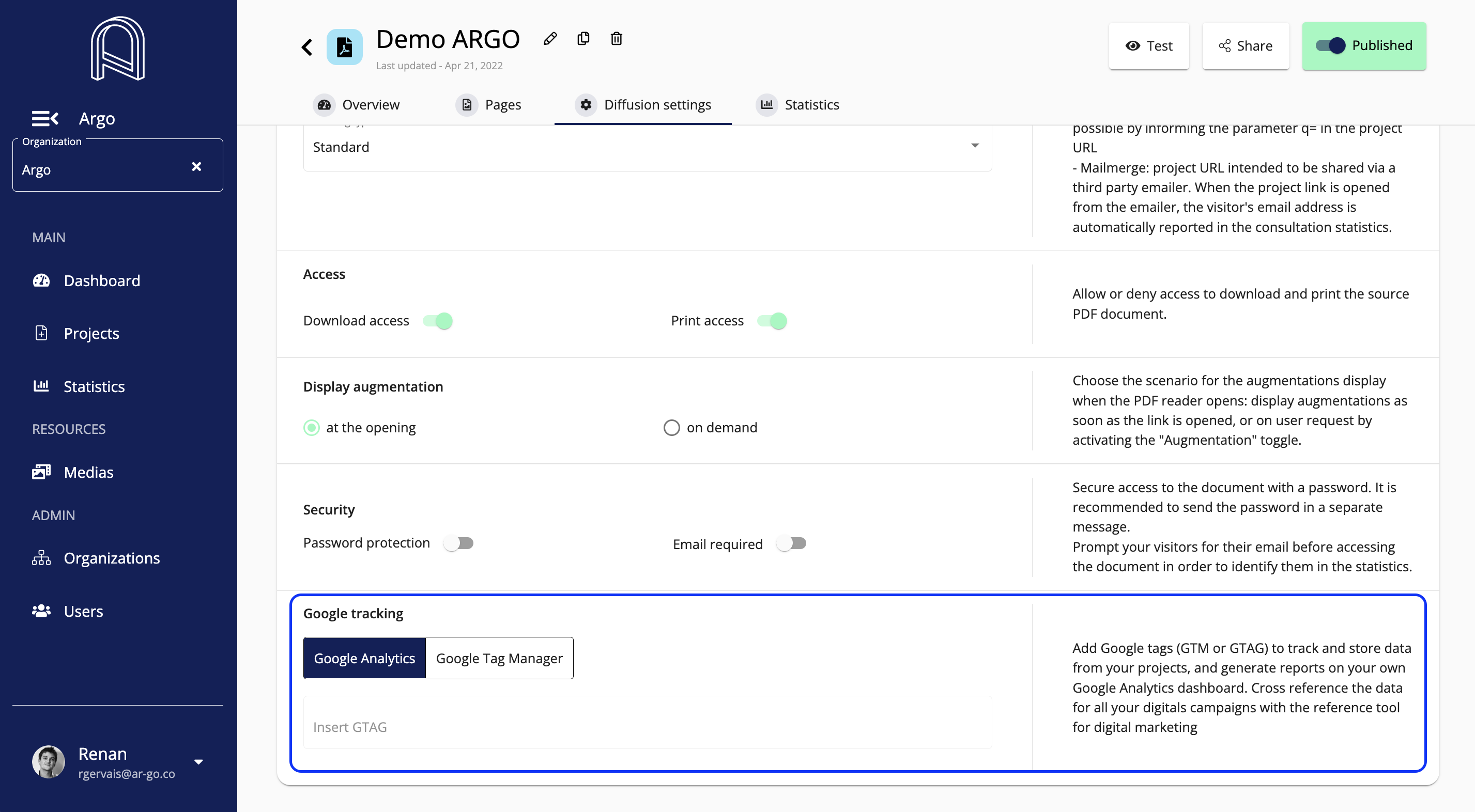Image resolution: width=1475 pixels, height=812 pixels.
Task: Select the on demand radio
Action: pos(672,428)
